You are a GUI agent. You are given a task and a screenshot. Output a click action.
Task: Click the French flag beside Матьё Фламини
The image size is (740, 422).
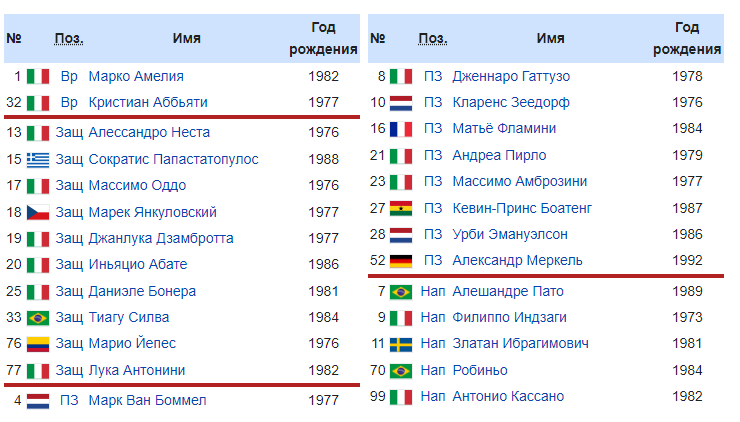tap(401, 128)
